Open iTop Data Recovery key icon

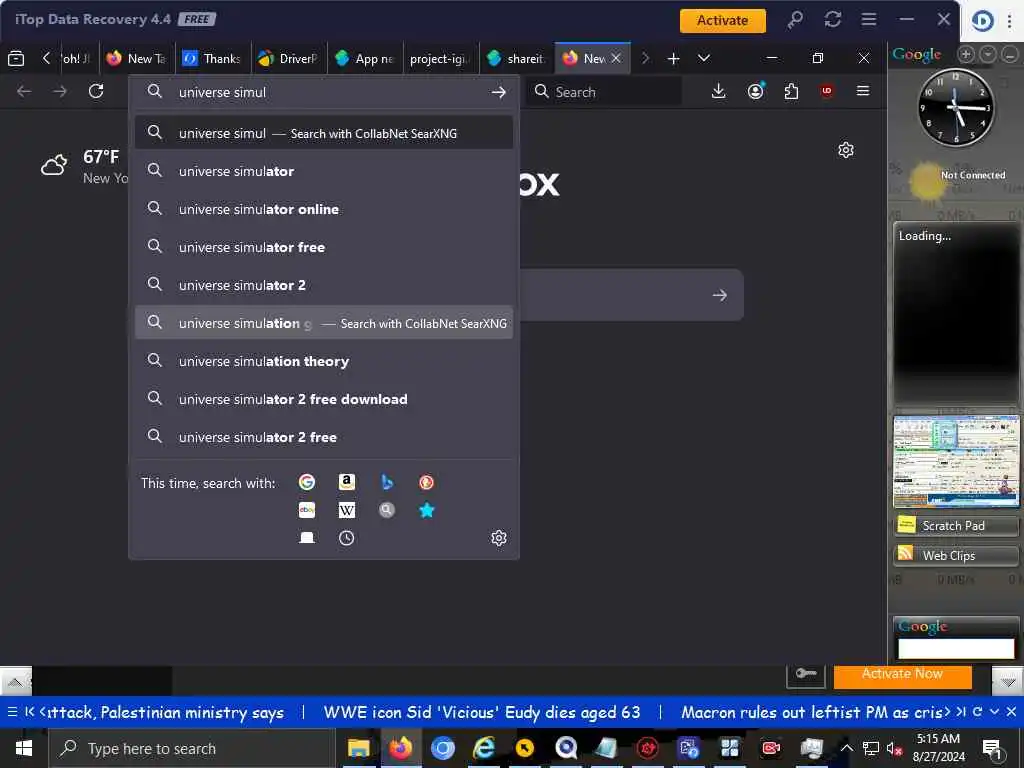click(x=795, y=20)
